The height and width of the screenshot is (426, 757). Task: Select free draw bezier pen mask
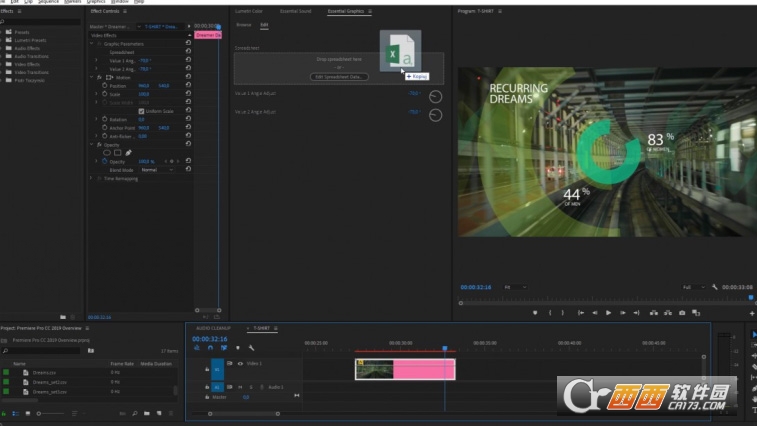(128, 153)
